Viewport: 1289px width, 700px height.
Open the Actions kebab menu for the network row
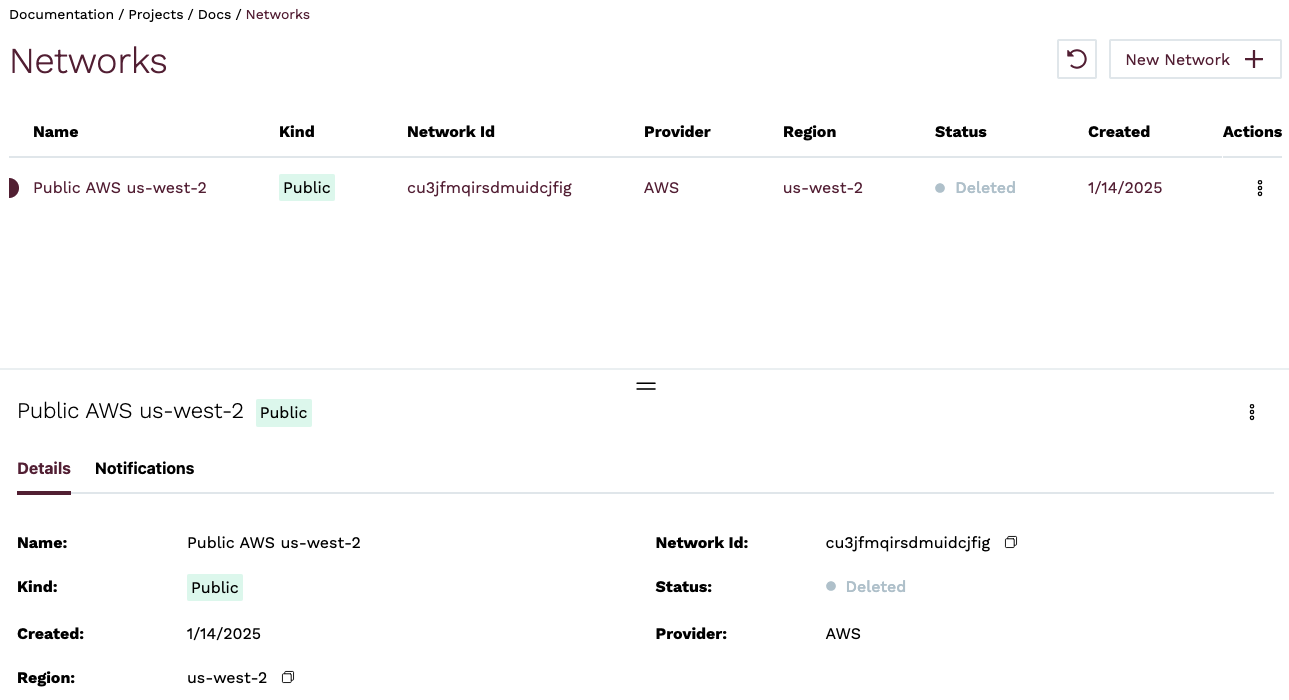(x=1259, y=187)
